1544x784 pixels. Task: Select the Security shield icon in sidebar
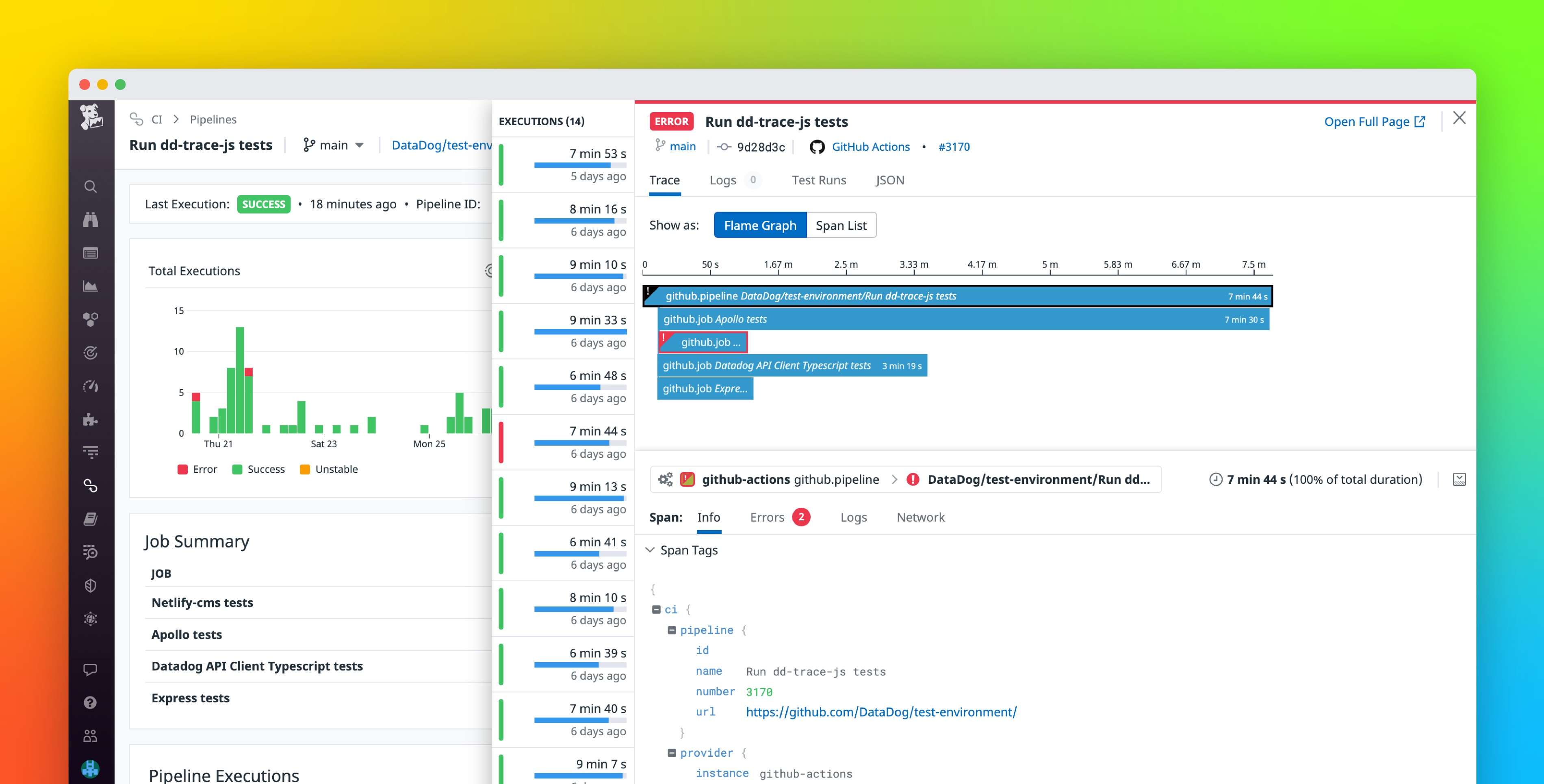pyautogui.click(x=91, y=586)
